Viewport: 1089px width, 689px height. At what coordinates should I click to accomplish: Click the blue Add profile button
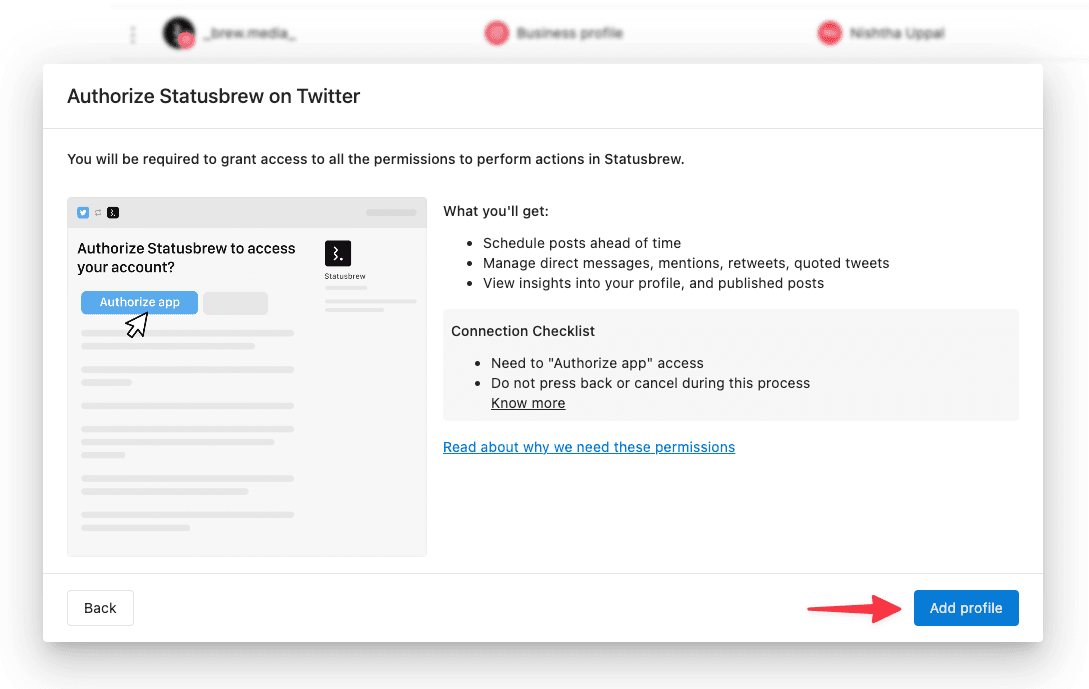click(965, 608)
